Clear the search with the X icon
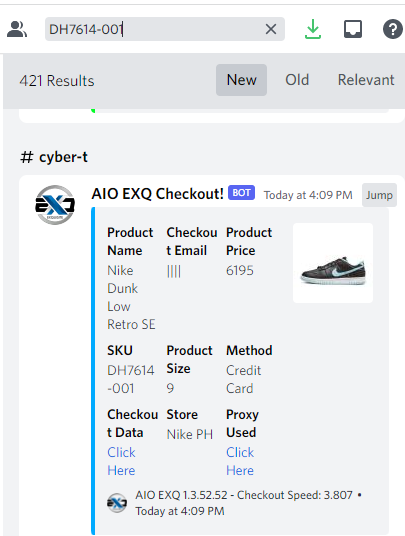Image resolution: width=405 pixels, height=536 pixels. coord(271,29)
